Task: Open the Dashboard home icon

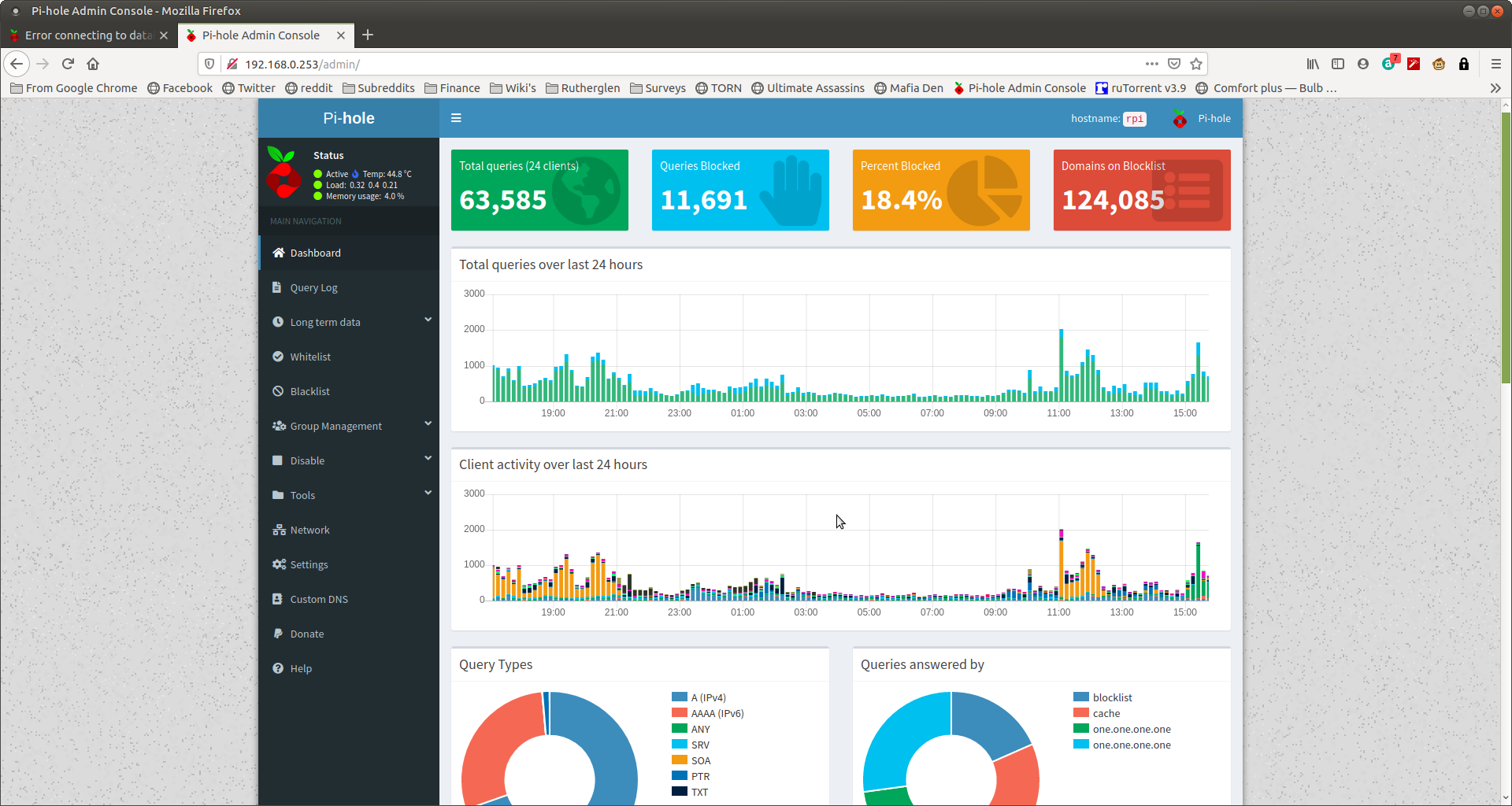Action: (x=278, y=253)
